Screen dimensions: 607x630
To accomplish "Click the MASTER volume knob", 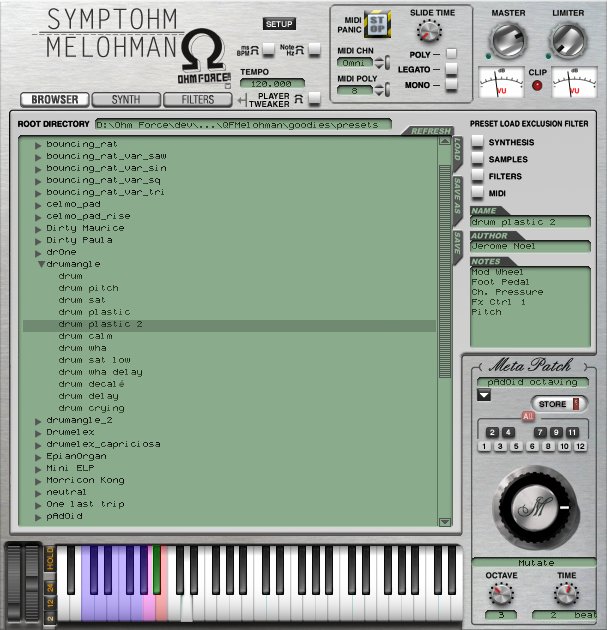I will (508, 41).
